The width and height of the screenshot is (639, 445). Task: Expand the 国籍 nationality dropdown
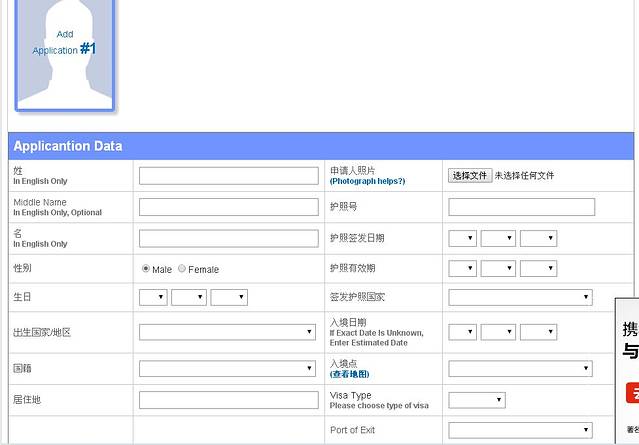(x=228, y=369)
